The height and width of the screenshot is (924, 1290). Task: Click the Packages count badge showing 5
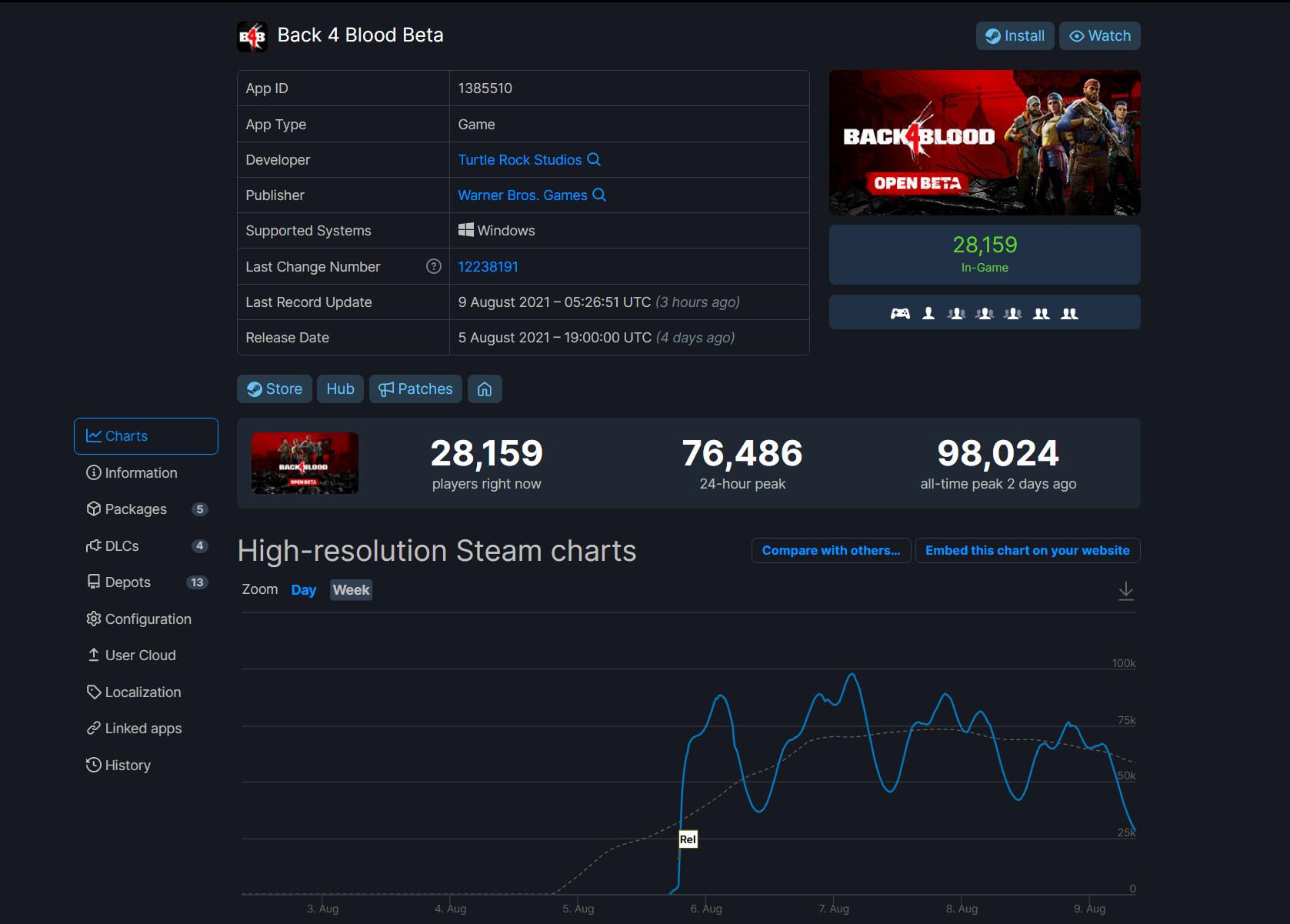pos(200,509)
